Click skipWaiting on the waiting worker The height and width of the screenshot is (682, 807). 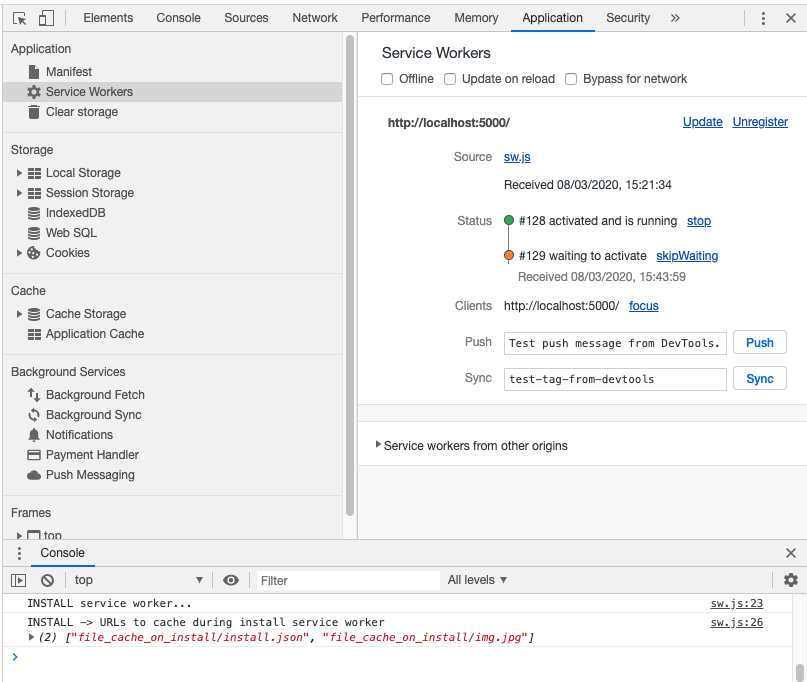coord(687,255)
